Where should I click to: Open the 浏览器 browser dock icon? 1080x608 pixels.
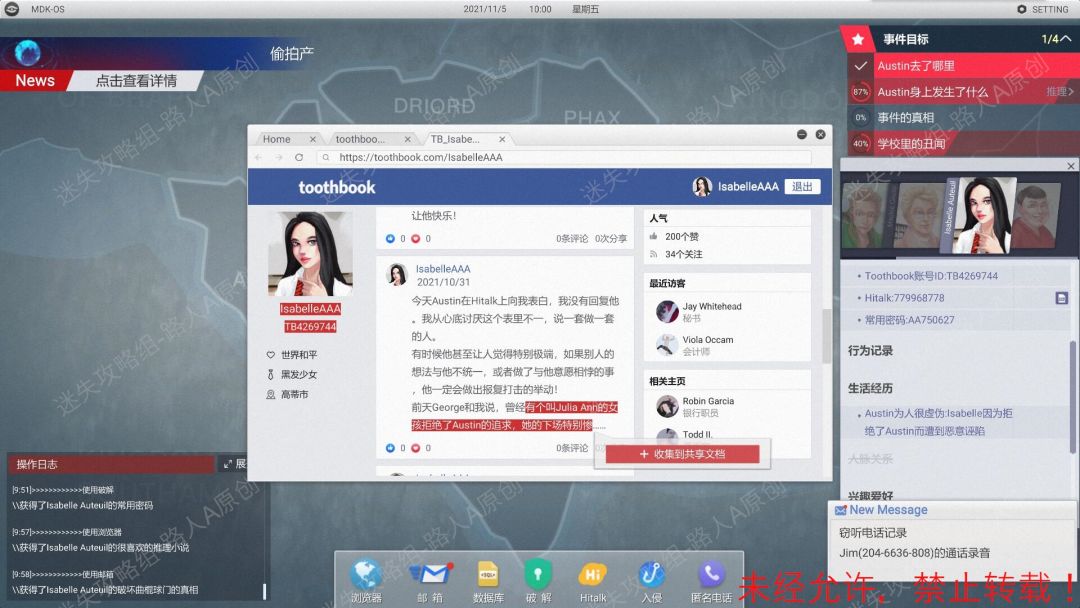tap(366, 574)
